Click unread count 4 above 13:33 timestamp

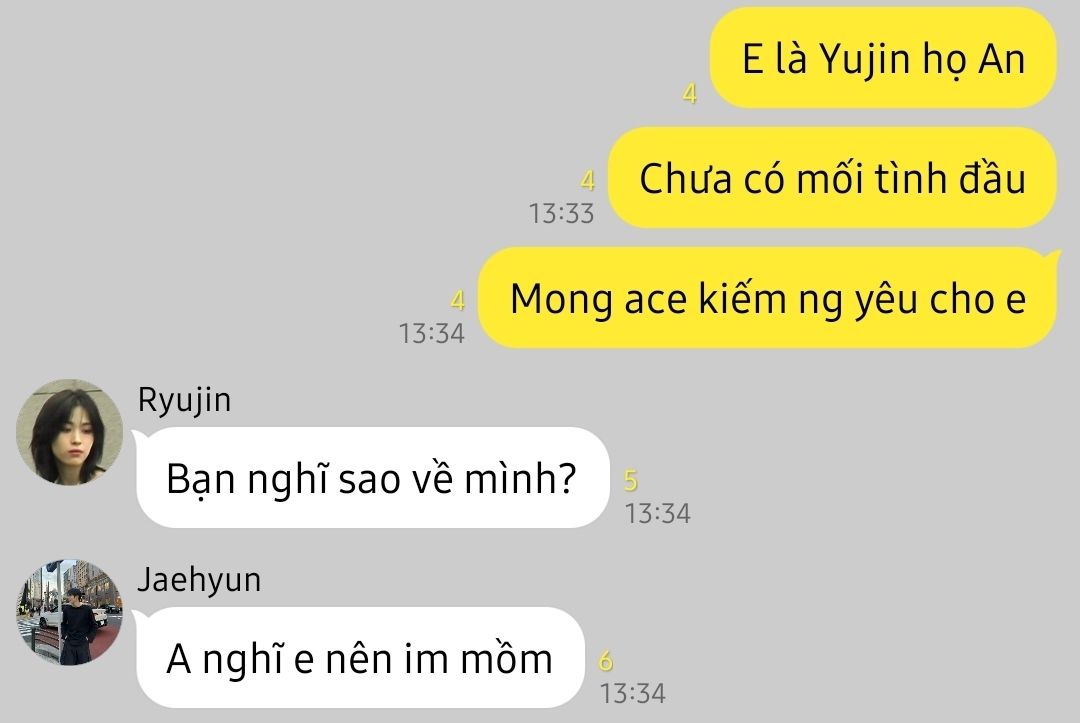tap(588, 181)
